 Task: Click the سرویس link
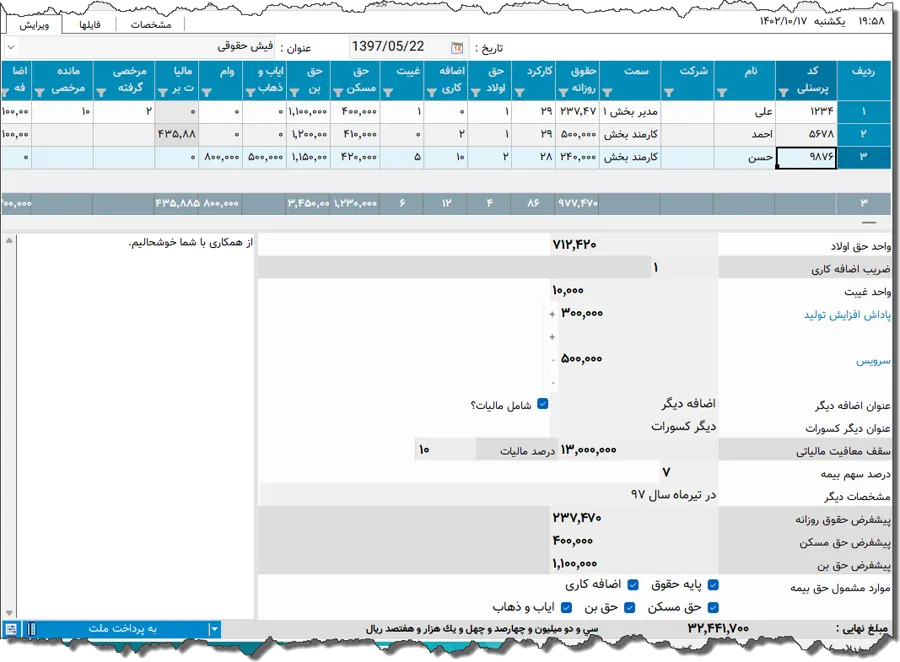[873, 361]
